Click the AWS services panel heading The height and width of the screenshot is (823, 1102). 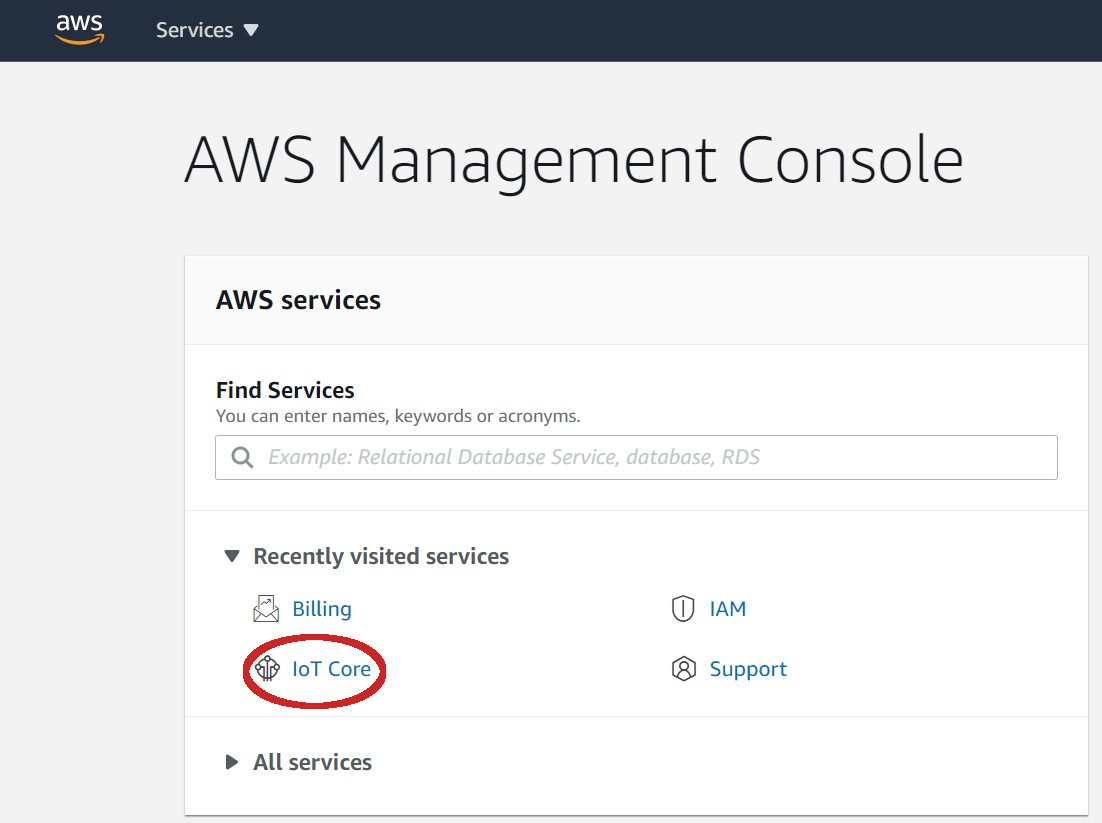(x=298, y=300)
